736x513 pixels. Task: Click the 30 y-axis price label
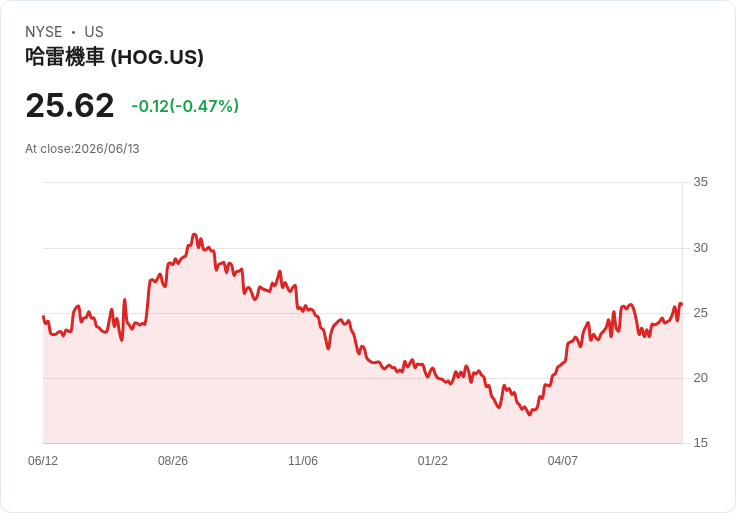coord(700,248)
